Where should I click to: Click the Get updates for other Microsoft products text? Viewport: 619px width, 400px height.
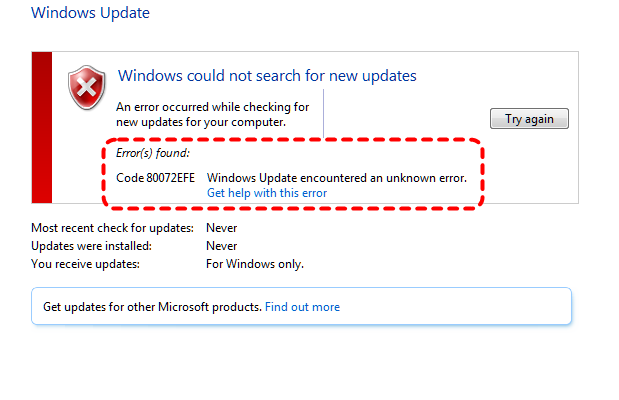(x=152, y=307)
